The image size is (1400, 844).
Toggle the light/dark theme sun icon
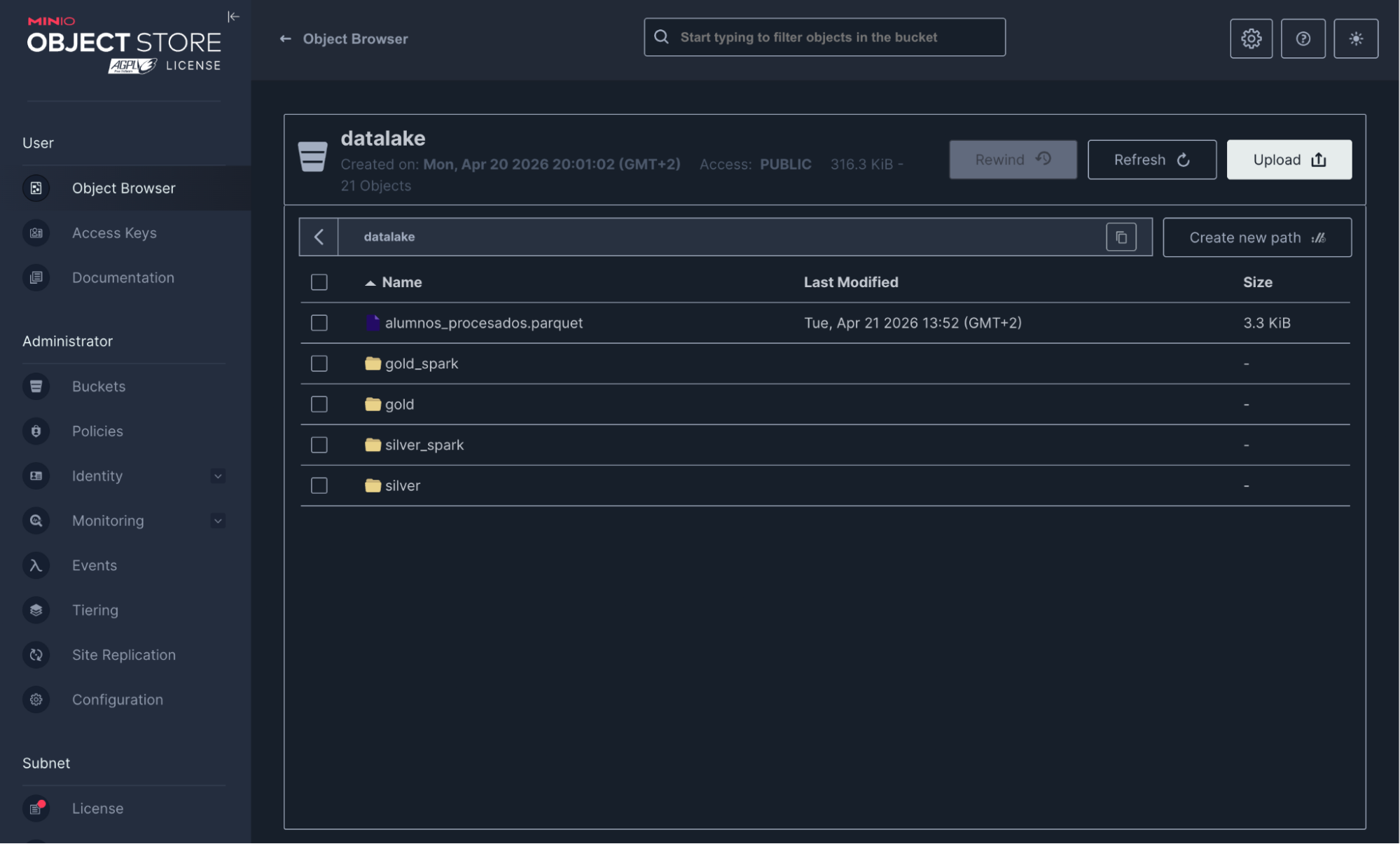point(1356,39)
